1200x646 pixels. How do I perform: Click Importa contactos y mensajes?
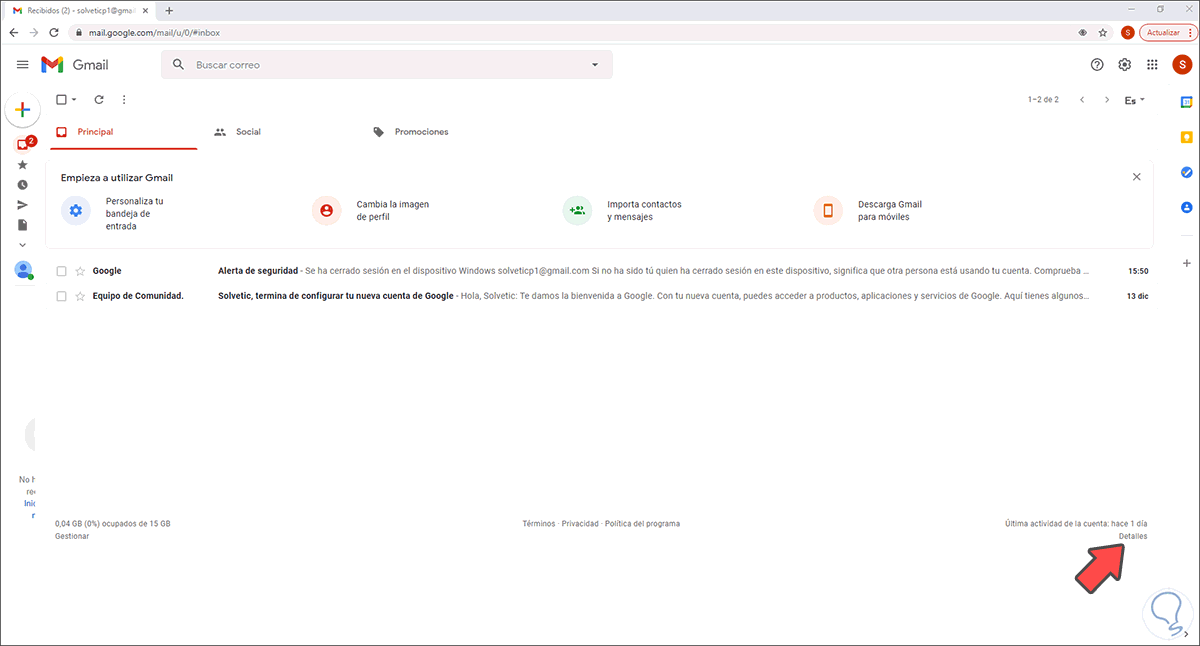[622, 210]
